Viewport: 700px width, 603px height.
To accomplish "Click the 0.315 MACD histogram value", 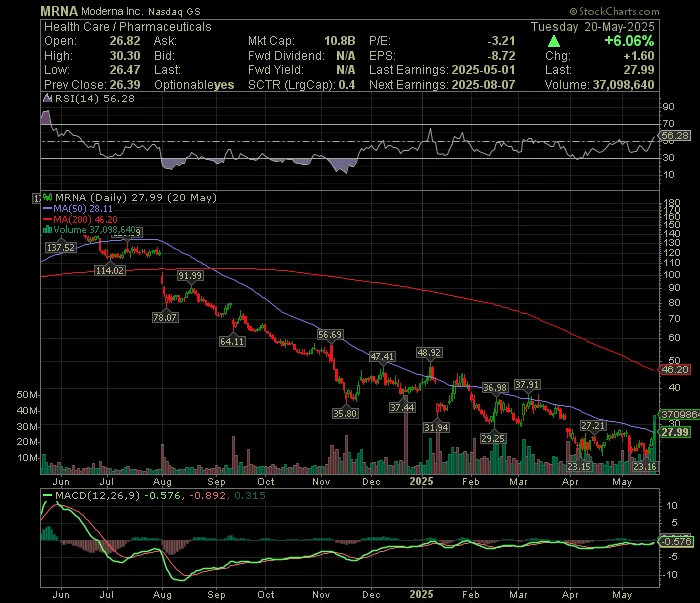I will click(250, 496).
